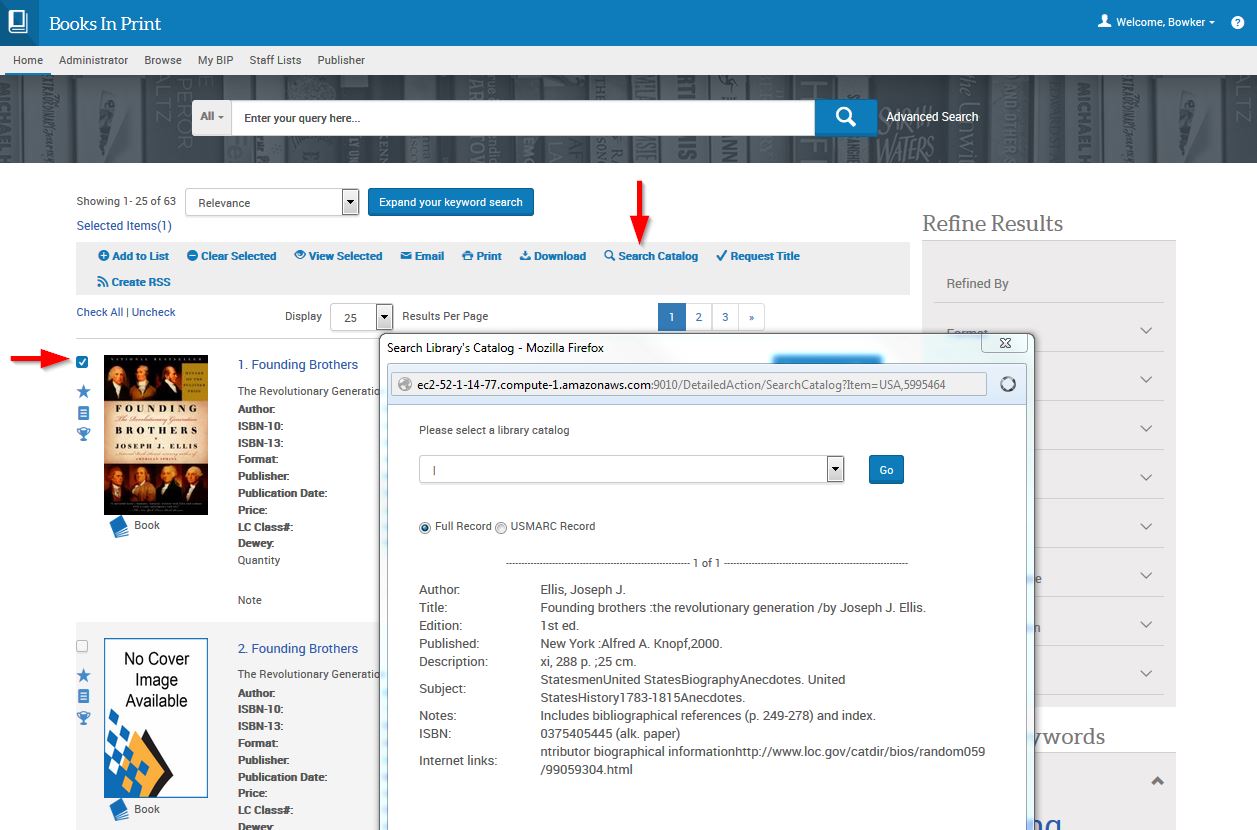Click the popup URL address field
Image resolution: width=1257 pixels, height=830 pixels.
click(x=689, y=384)
